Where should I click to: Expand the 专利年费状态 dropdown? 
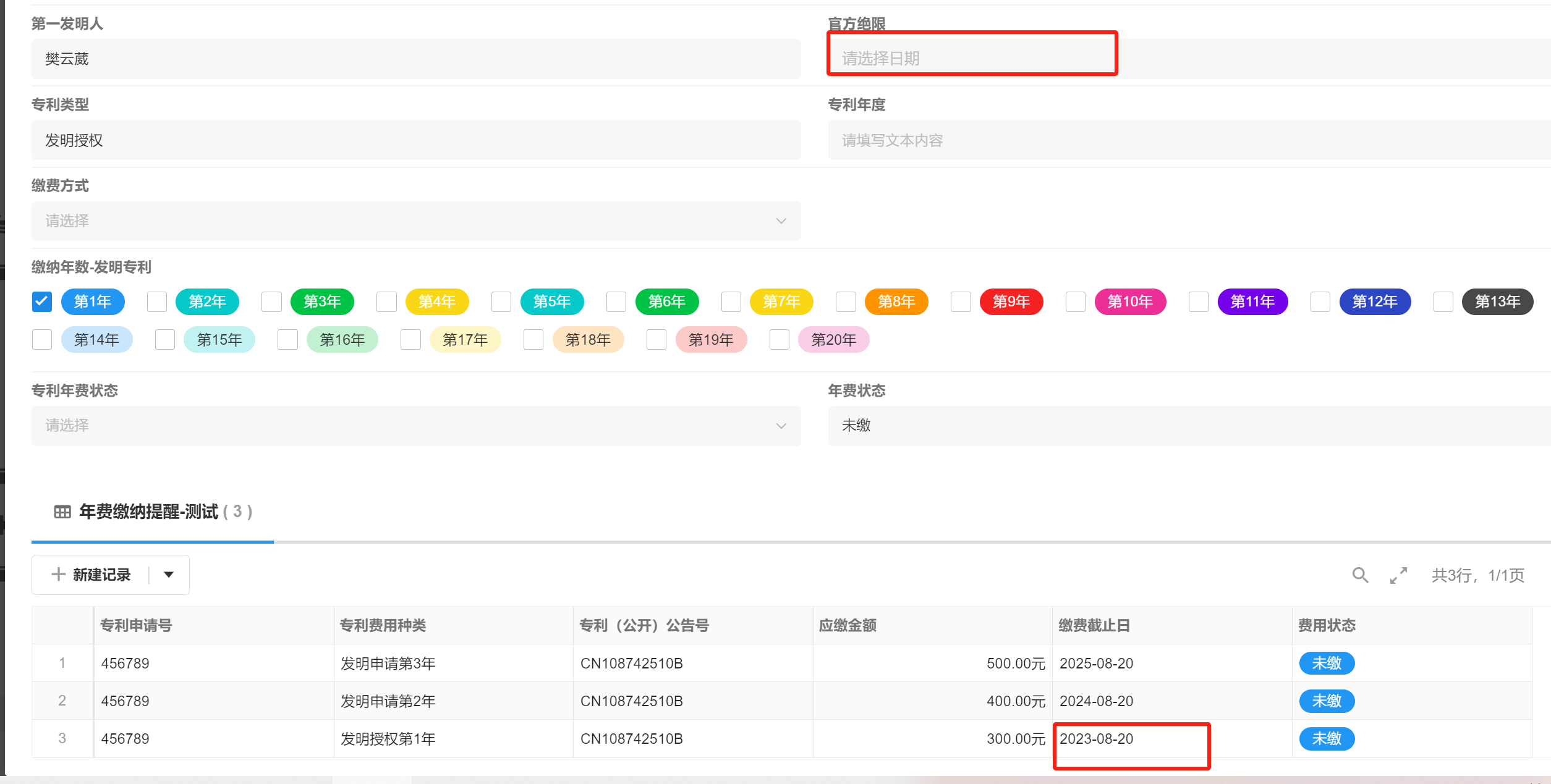pos(415,426)
